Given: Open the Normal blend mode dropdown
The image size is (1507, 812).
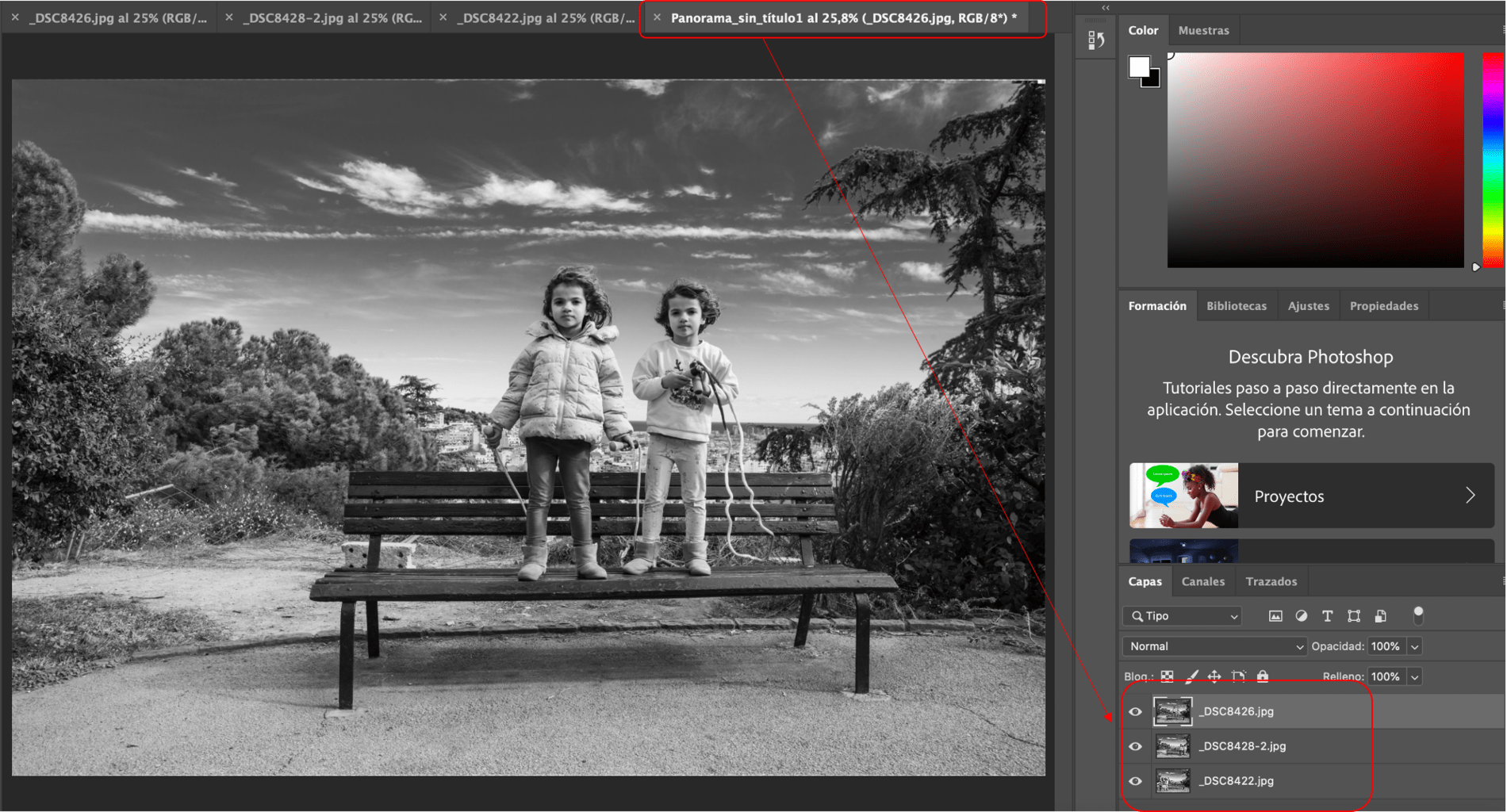Looking at the screenshot, I should coord(1214,646).
